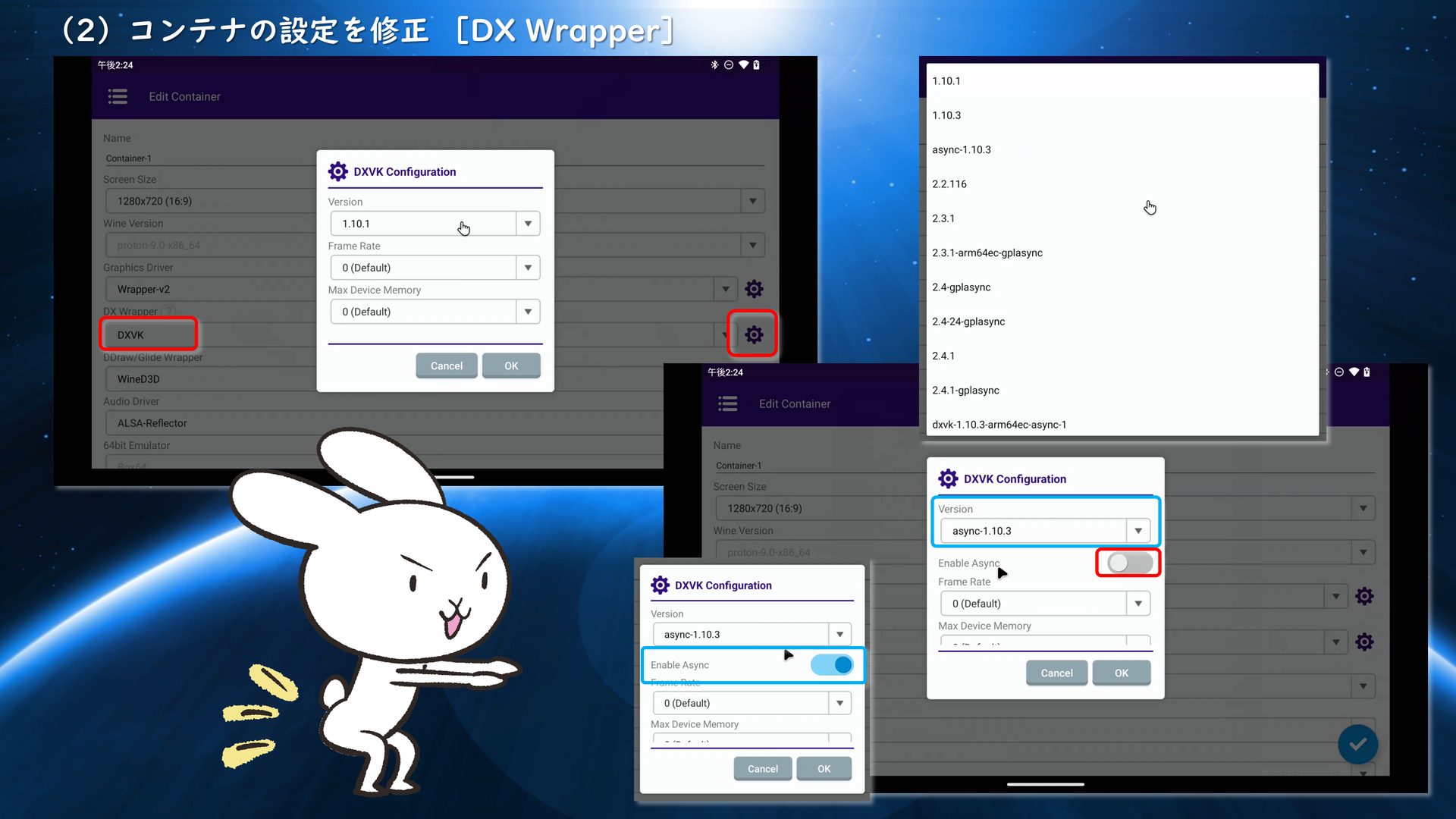Pick 2.3.1-arm64ec-gplasync from the version list
1456x819 pixels.
coord(1122,253)
